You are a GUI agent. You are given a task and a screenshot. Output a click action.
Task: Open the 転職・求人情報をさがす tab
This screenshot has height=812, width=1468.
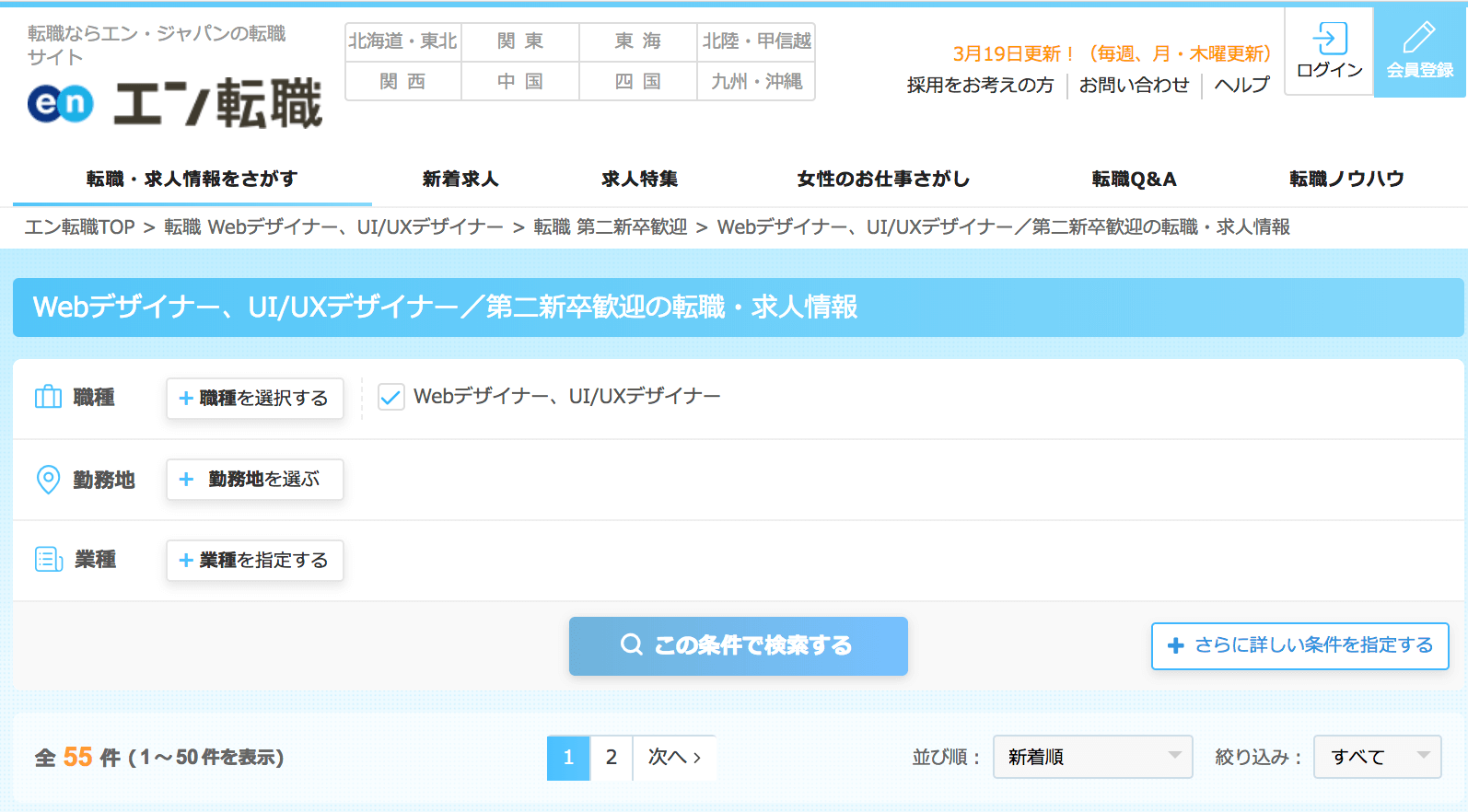point(192,179)
